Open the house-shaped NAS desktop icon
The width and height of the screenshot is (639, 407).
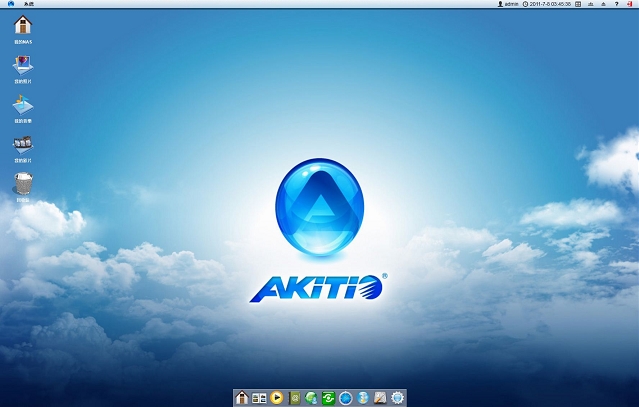(x=23, y=25)
